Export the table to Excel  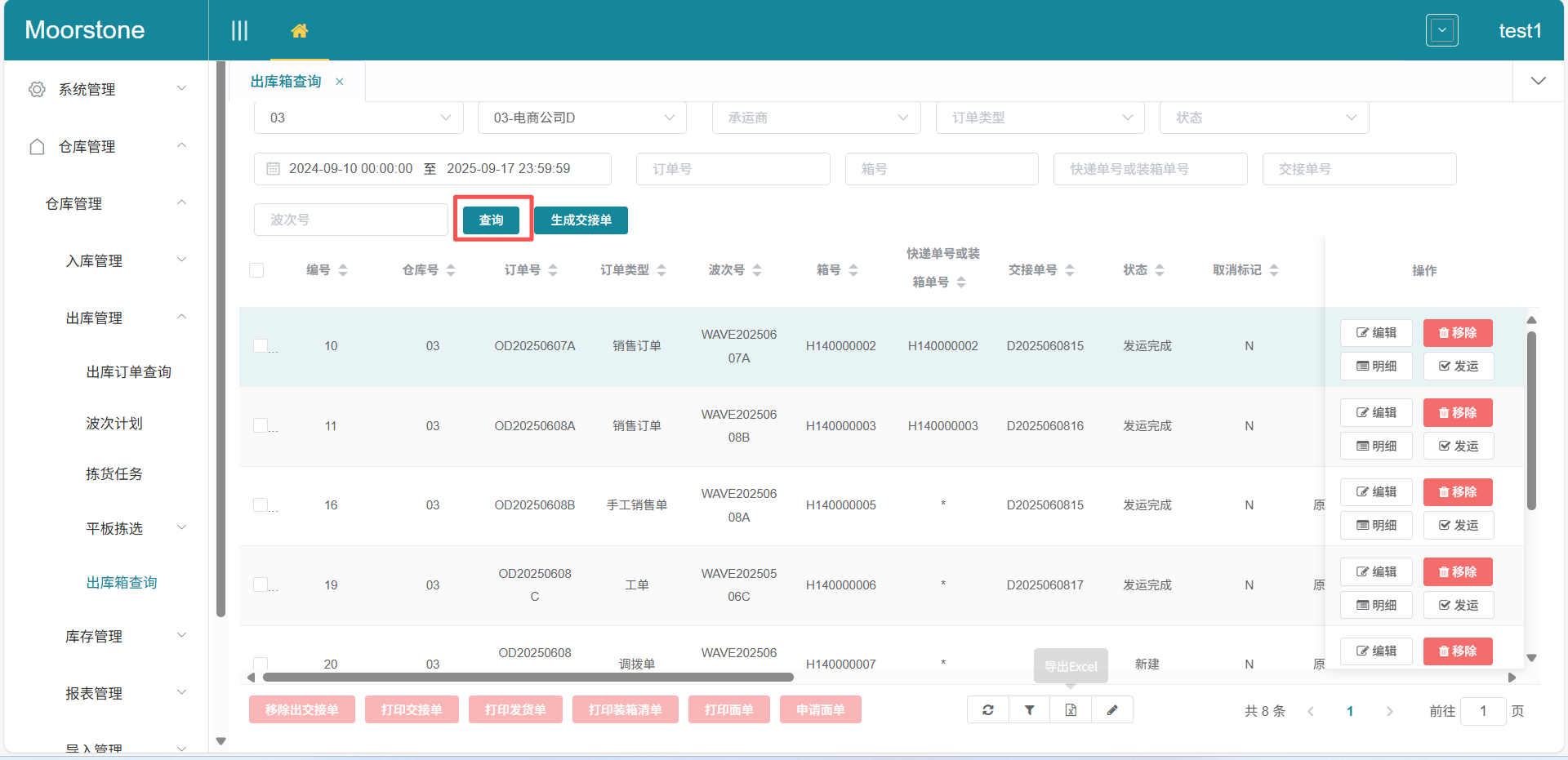(x=1071, y=709)
